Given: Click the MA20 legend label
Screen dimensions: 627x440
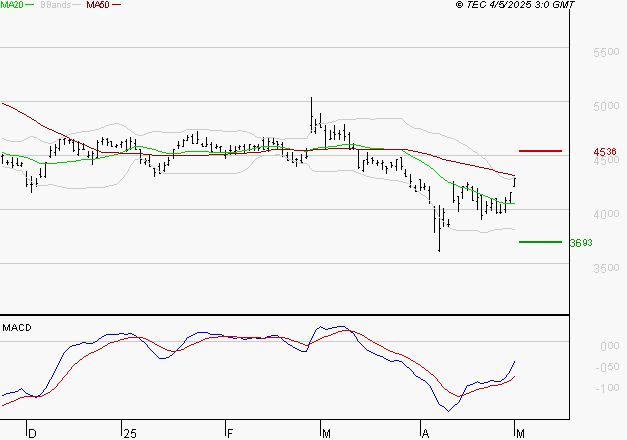Looking at the screenshot, I should point(13,6).
